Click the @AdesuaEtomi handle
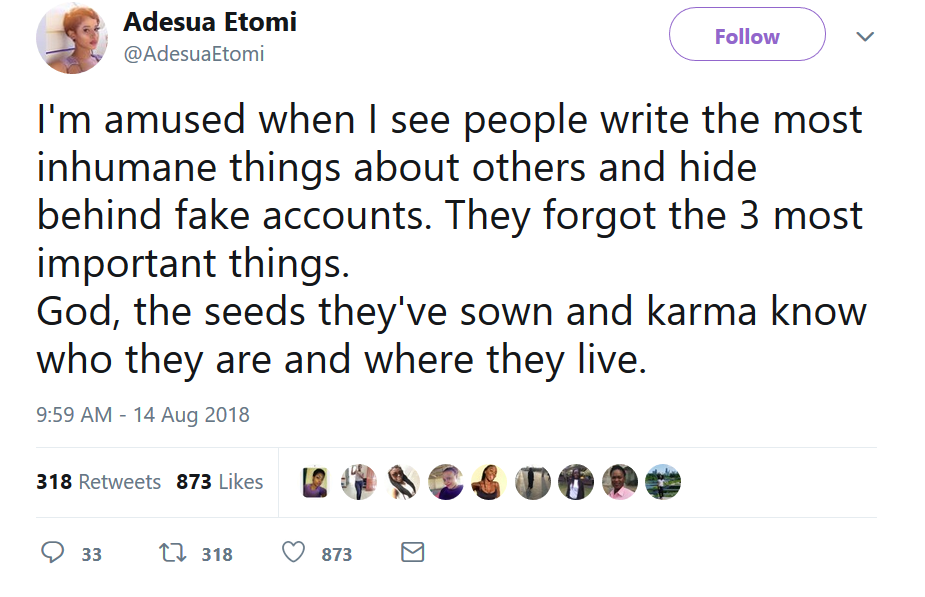The width and height of the screenshot is (925, 597). coord(194,54)
